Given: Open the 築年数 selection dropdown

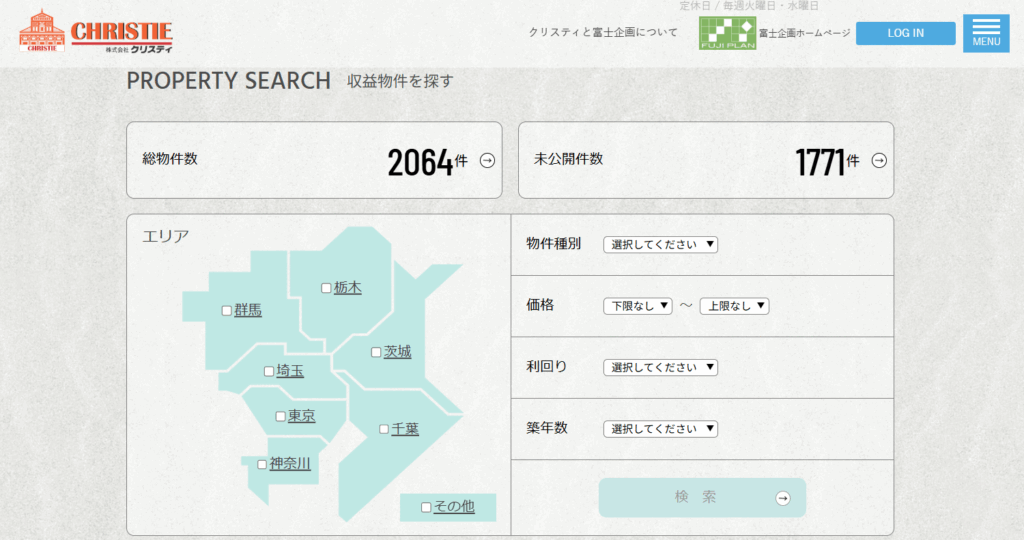Looking at the screenshot, I should 660,429.
